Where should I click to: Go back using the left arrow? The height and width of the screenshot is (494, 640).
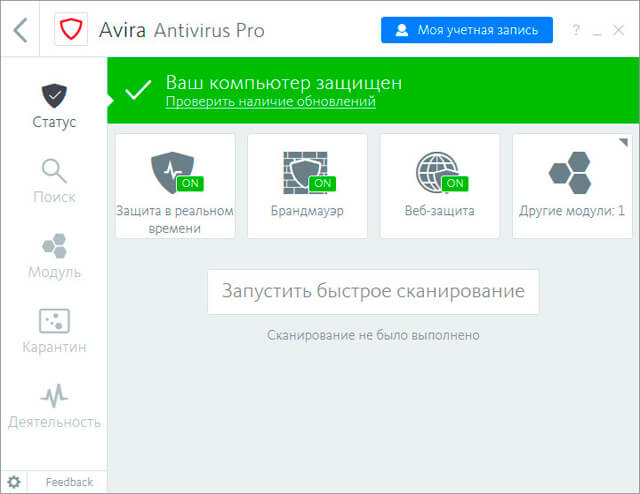click(19, 29)
